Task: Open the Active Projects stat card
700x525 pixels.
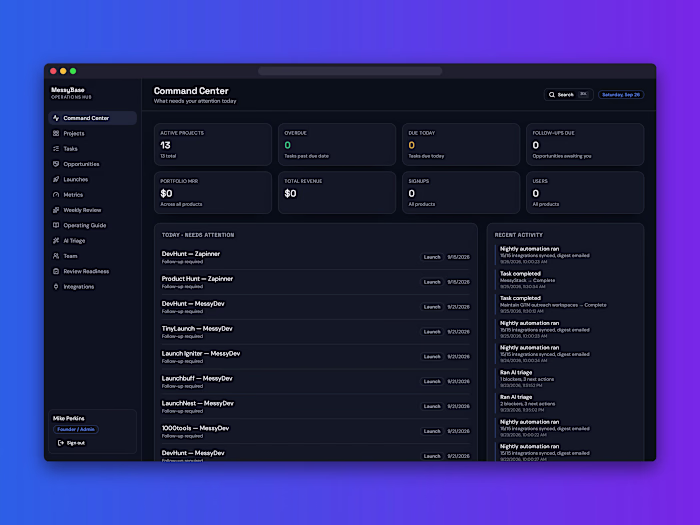Action: (x=213, y=145)
